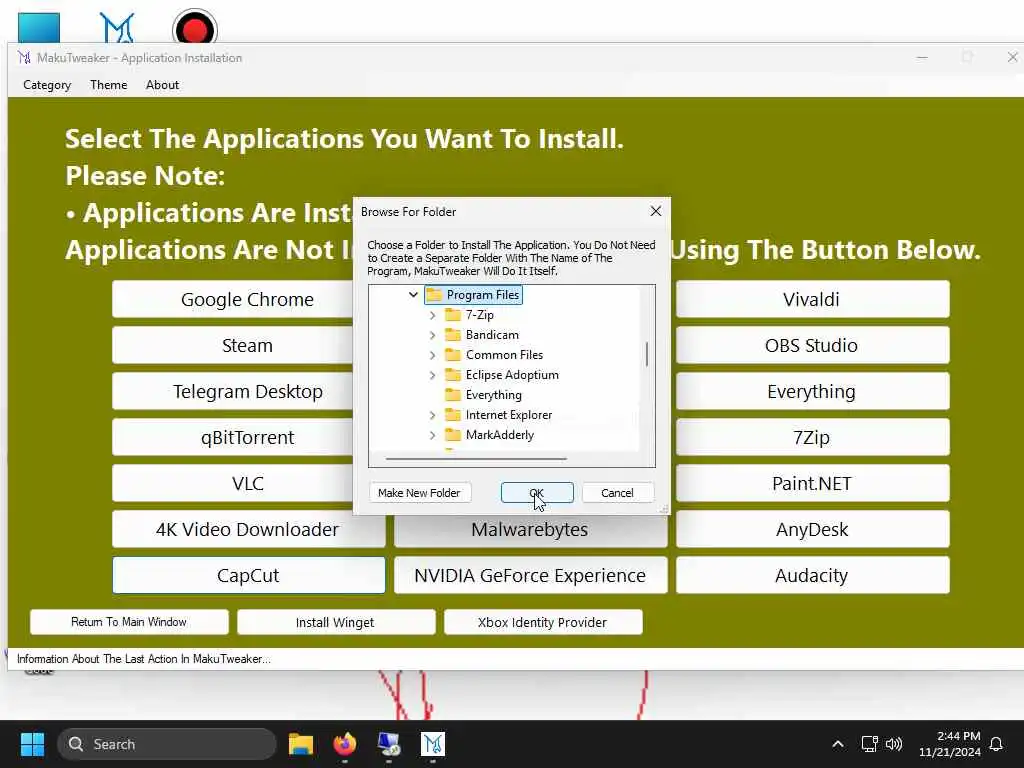Screen dimensions: 1024x768
Task: Open the MakuTweaker taskbar icon
Action: [x=432, y=744]
